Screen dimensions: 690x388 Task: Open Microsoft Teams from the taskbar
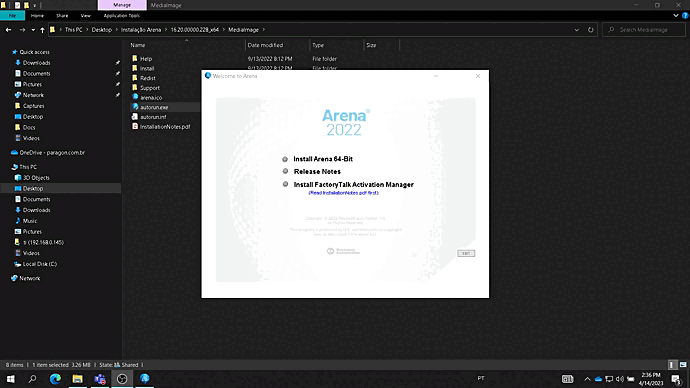[100, 379]
